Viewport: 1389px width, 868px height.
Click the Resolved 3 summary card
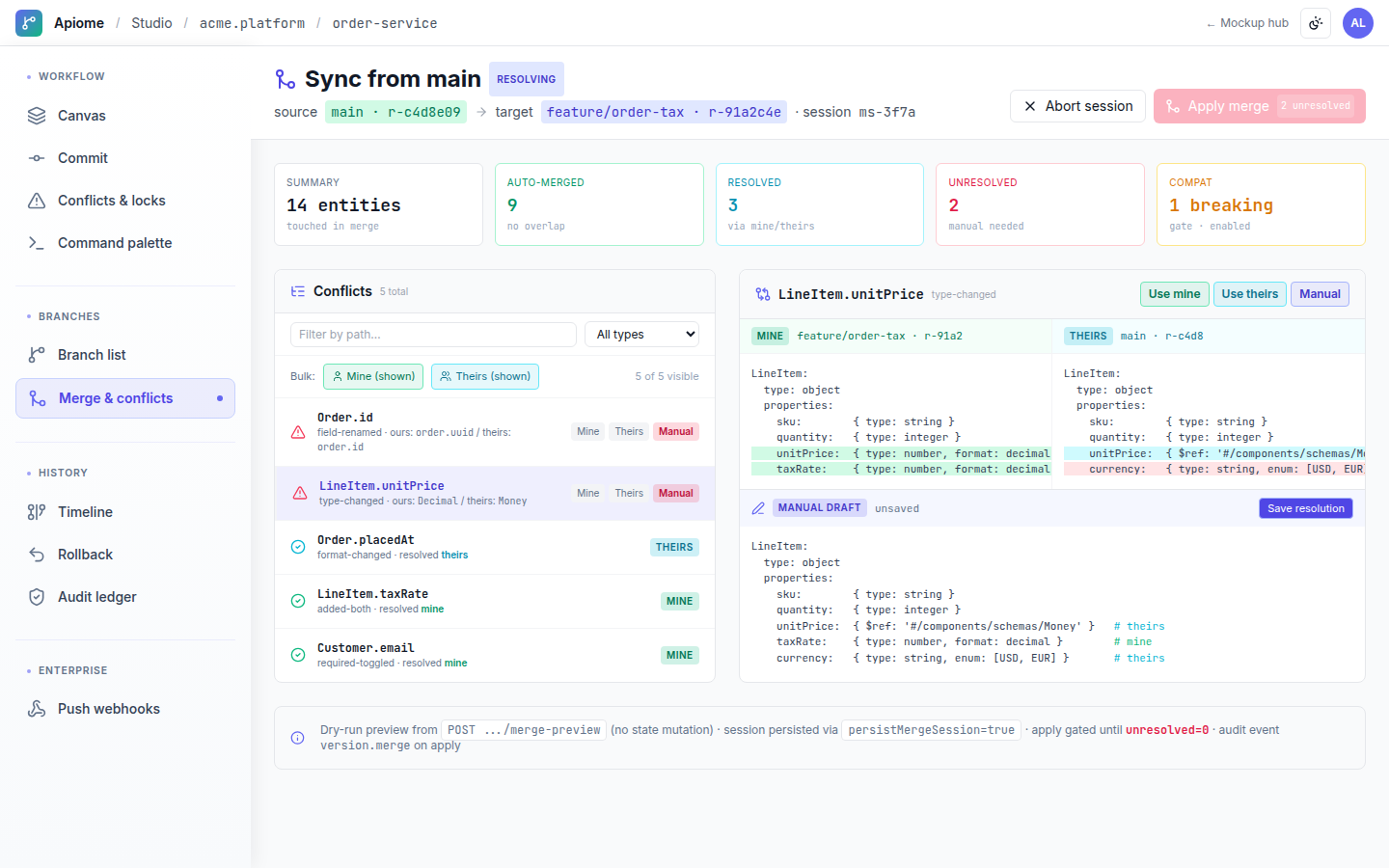point(820,204)
